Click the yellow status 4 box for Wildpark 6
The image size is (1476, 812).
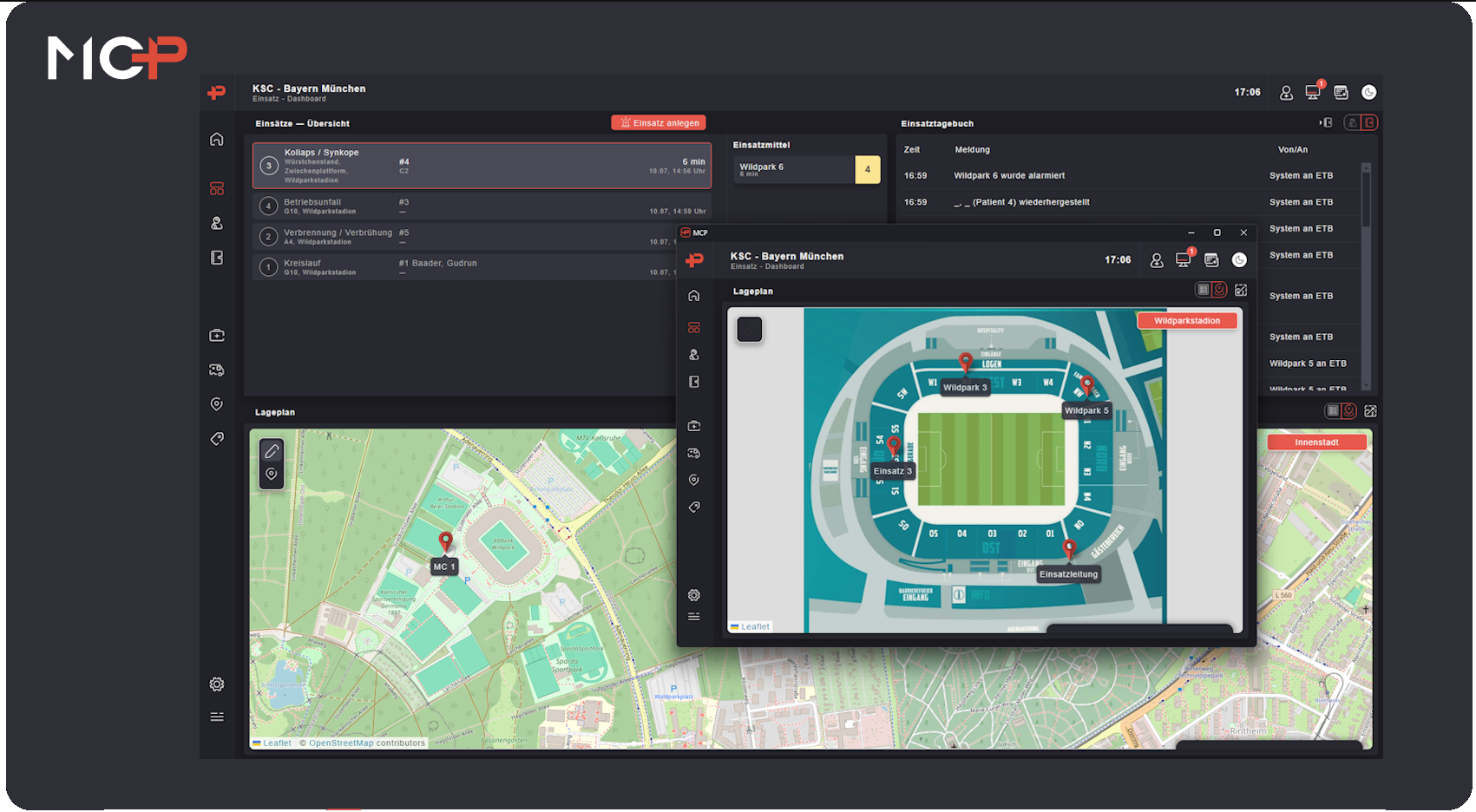tap(867, 170)
